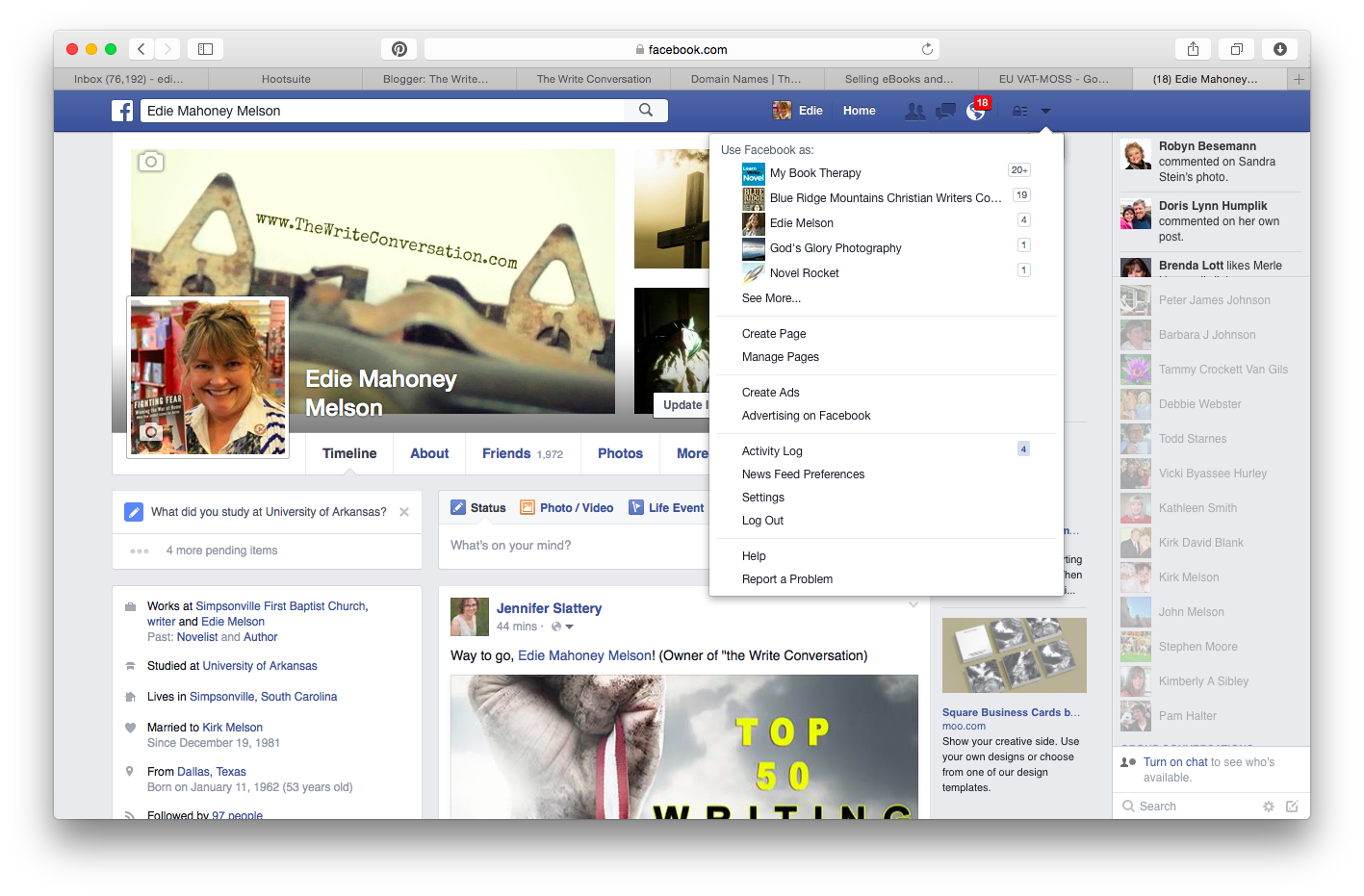Switch to Blue Ridge Mountains Christian Writers page
1364x896 pixels.
(x=886, y=198)
